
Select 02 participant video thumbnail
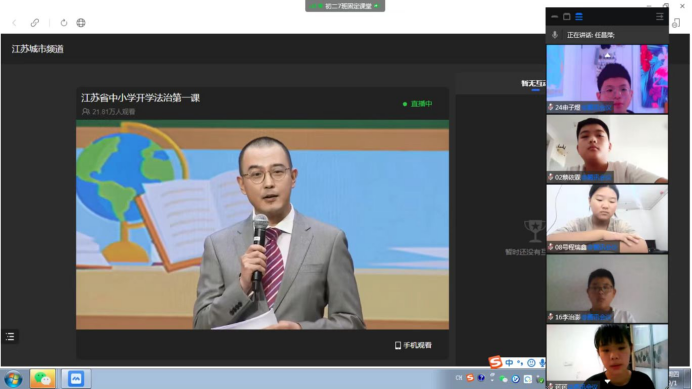pos(607,148)
